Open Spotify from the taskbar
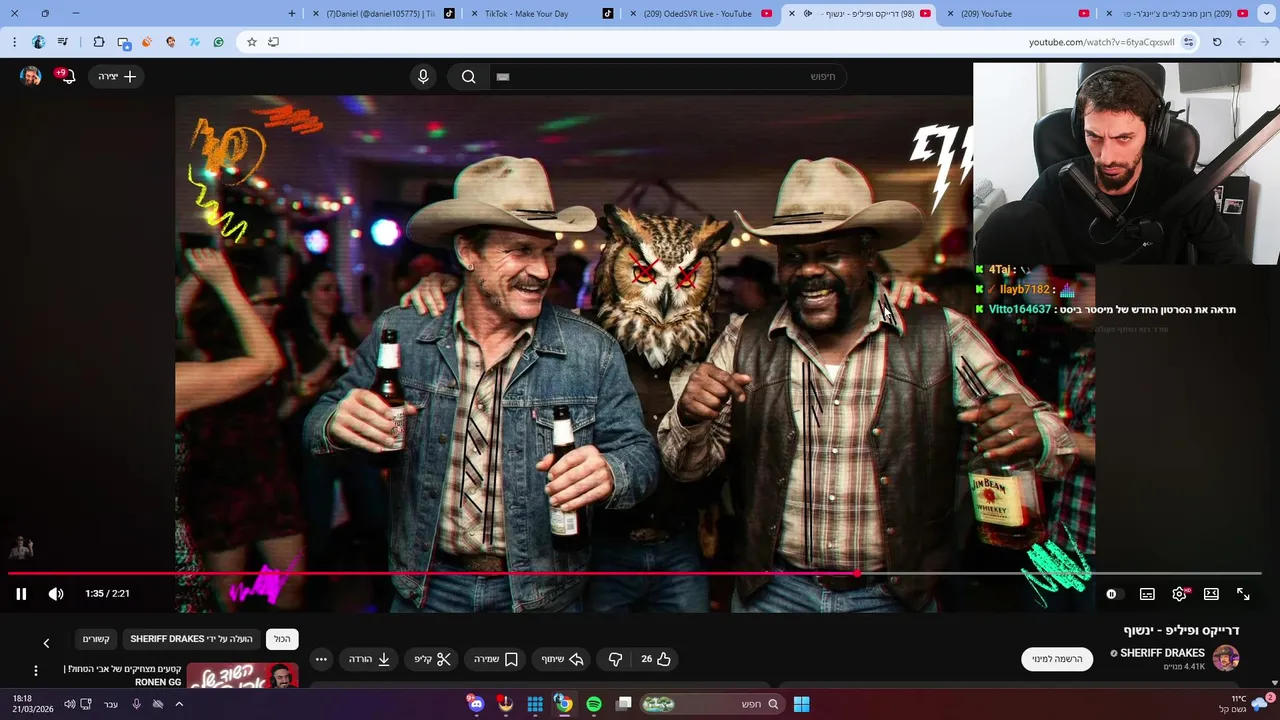1280x720 pixels. pos(594,704)
